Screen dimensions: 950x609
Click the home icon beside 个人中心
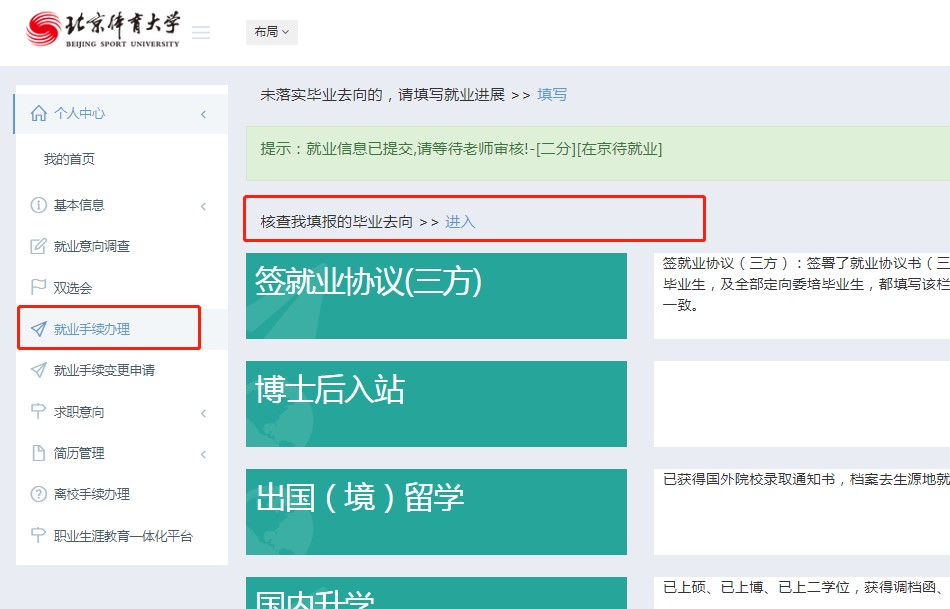(39, 114)
